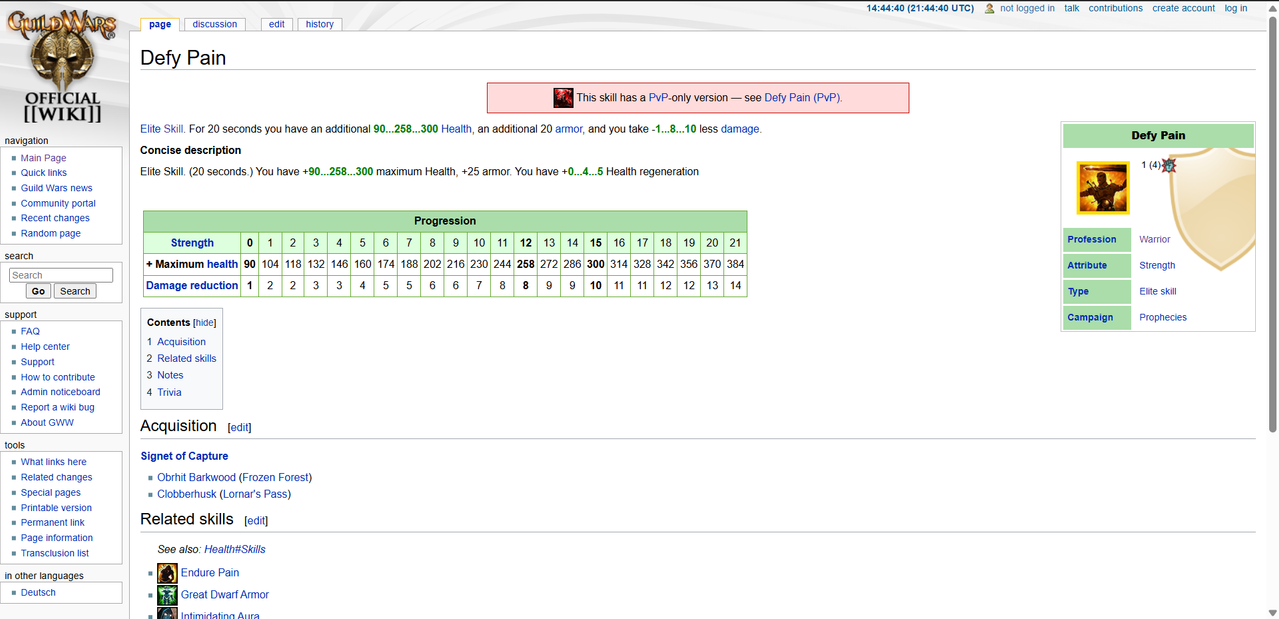Open Clobberhusk link

click(187, 494)
